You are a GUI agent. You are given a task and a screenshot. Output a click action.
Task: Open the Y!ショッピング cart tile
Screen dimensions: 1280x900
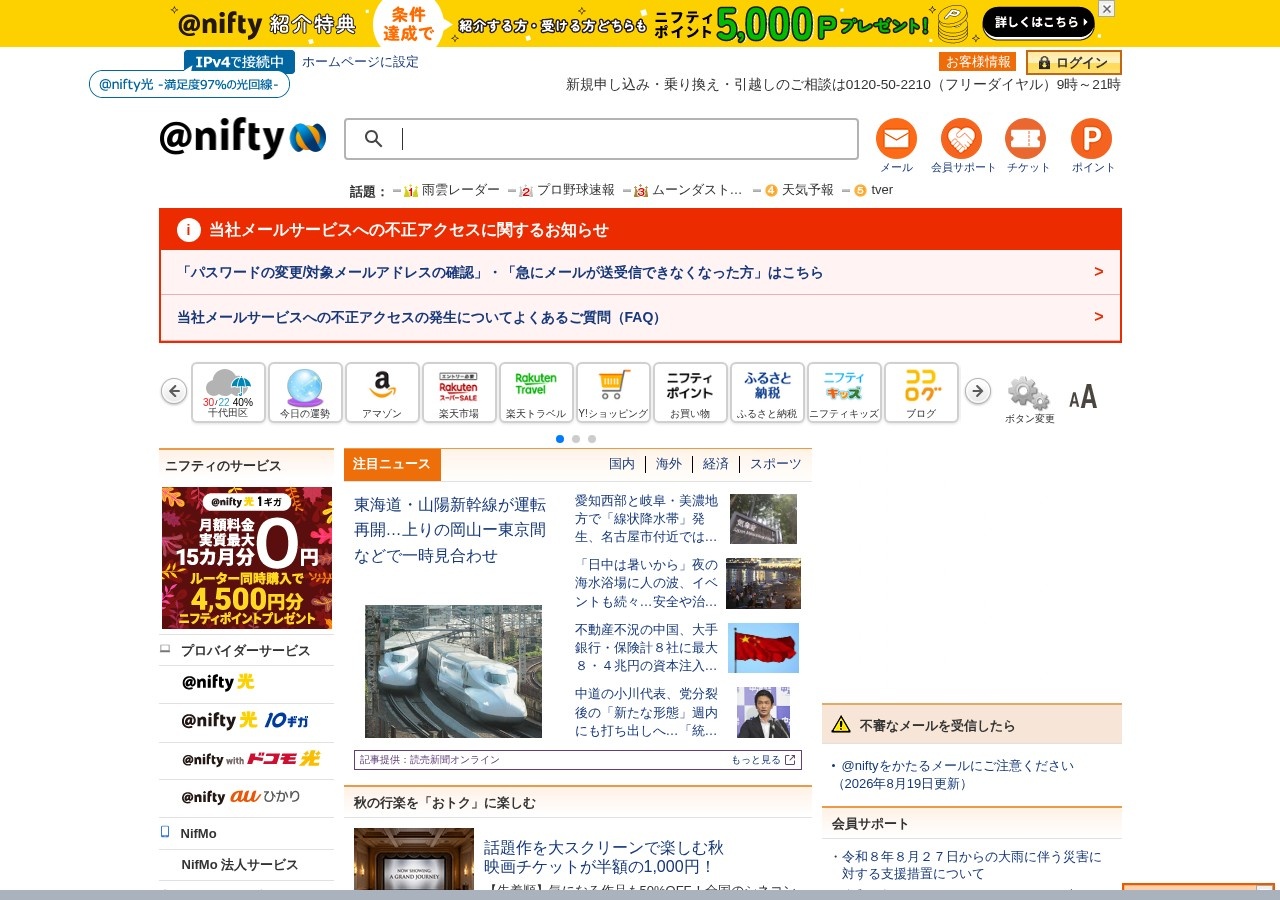point(613,392)
